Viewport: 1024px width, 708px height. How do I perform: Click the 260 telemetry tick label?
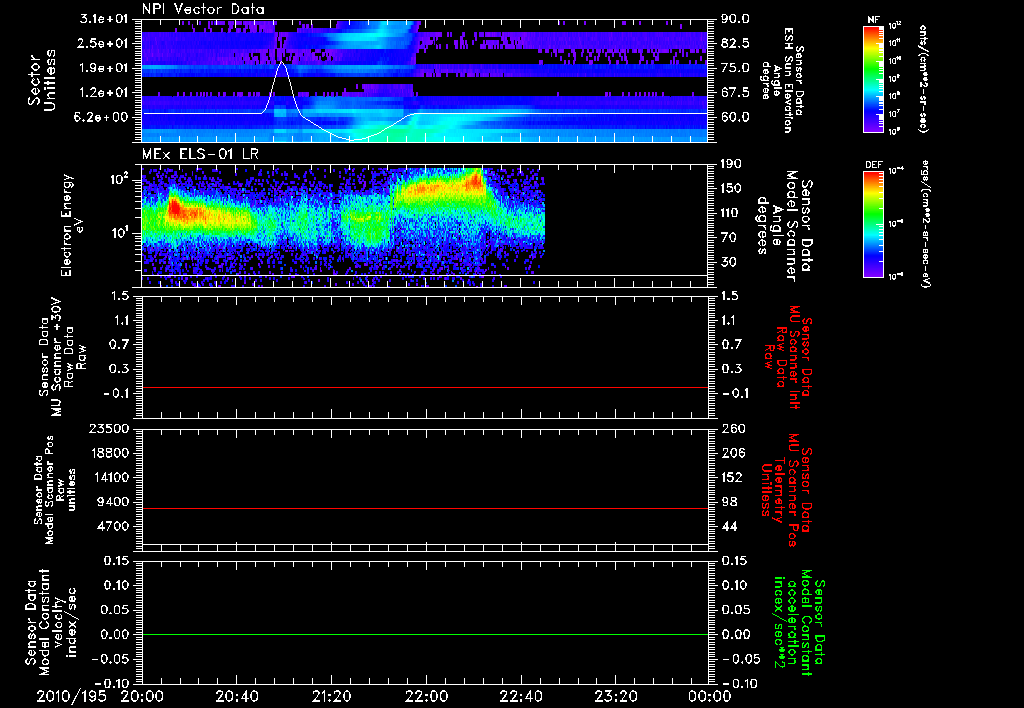pyautogui.click(x=732, y=428)
